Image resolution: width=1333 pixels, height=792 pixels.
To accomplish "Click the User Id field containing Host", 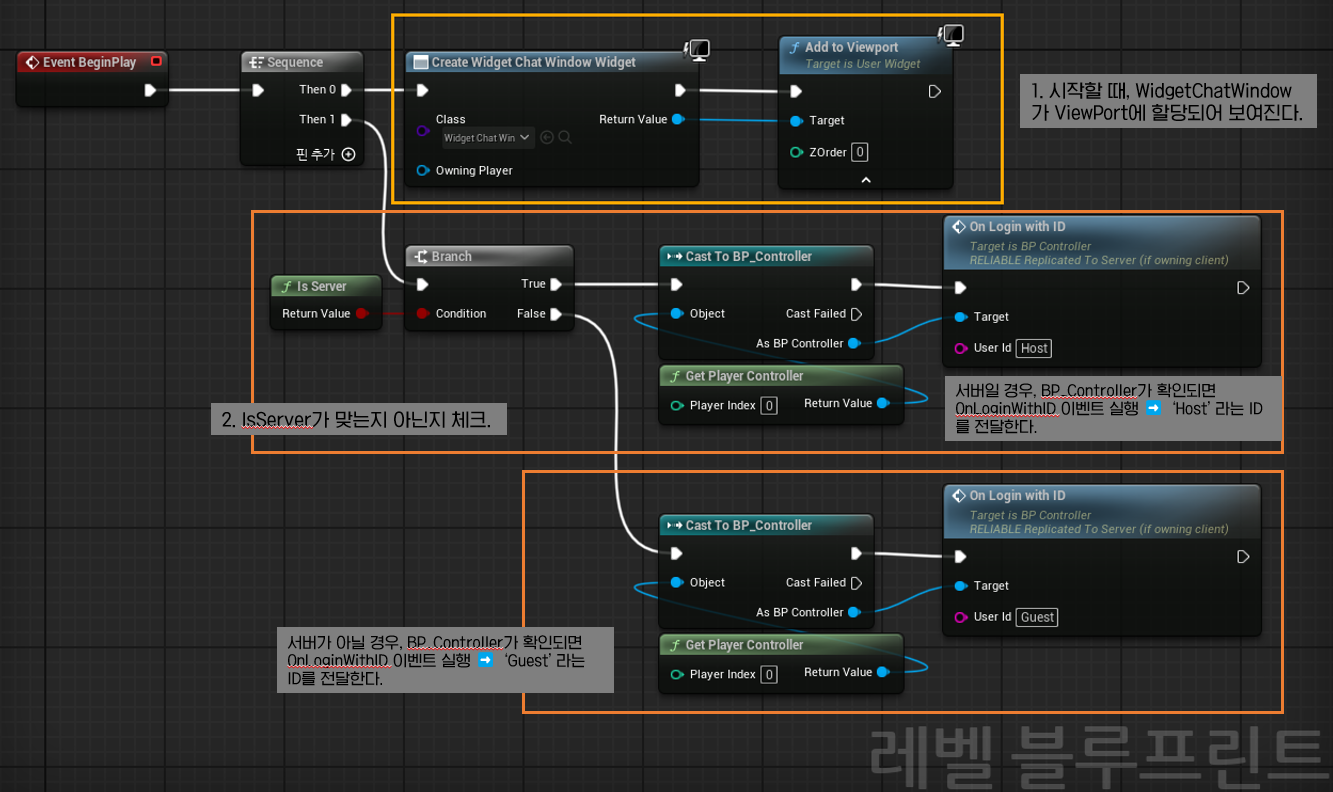I will (x=1035, y=348).
